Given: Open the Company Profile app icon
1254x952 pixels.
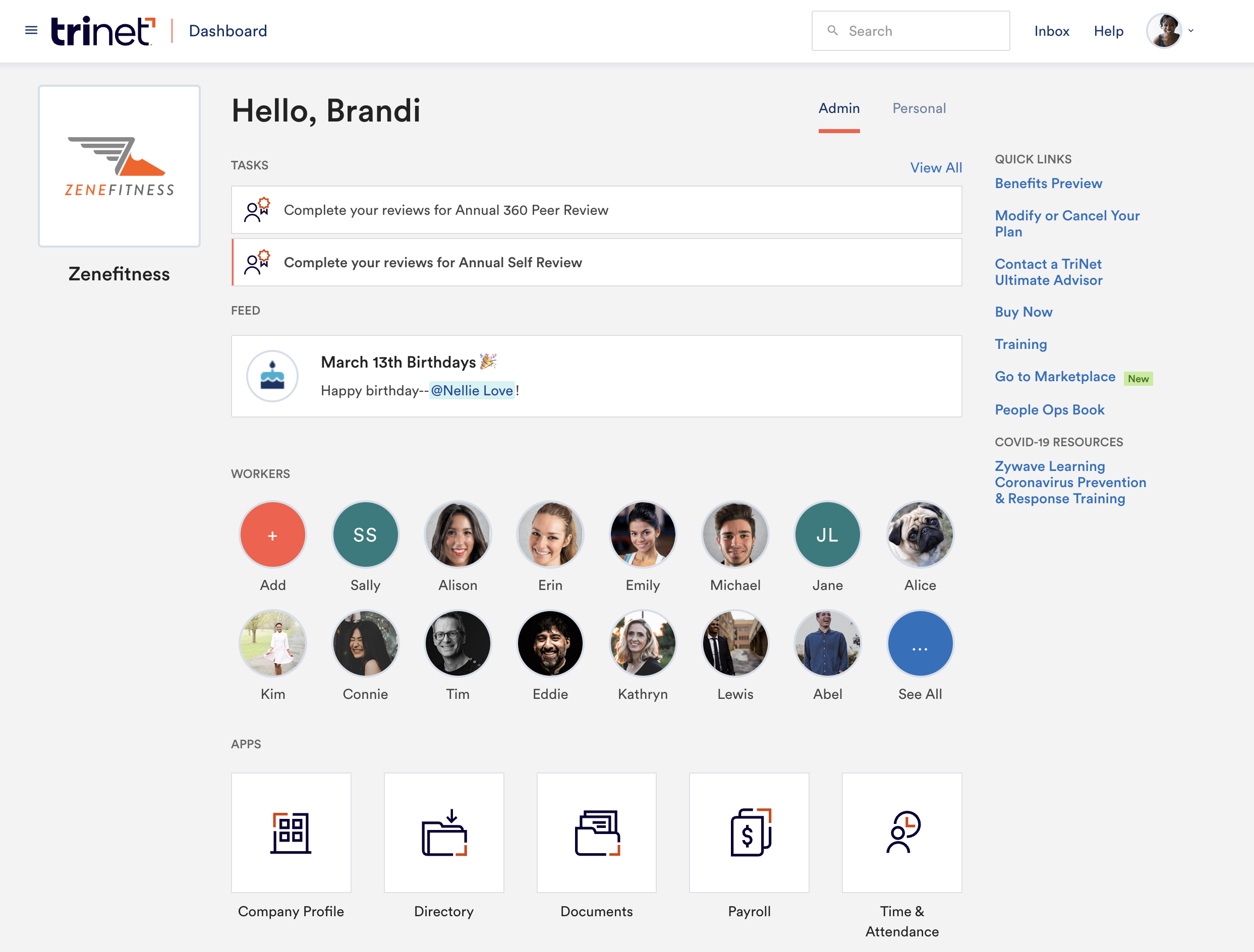Looking at the screenshot, I should [291, 832].
